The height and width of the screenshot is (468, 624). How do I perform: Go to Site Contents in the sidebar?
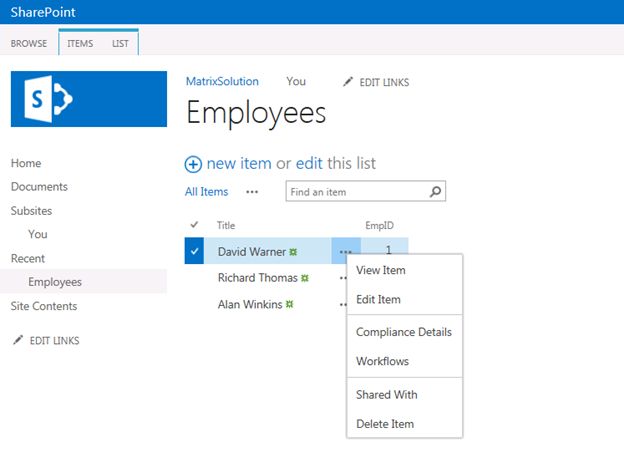(44, 306)
